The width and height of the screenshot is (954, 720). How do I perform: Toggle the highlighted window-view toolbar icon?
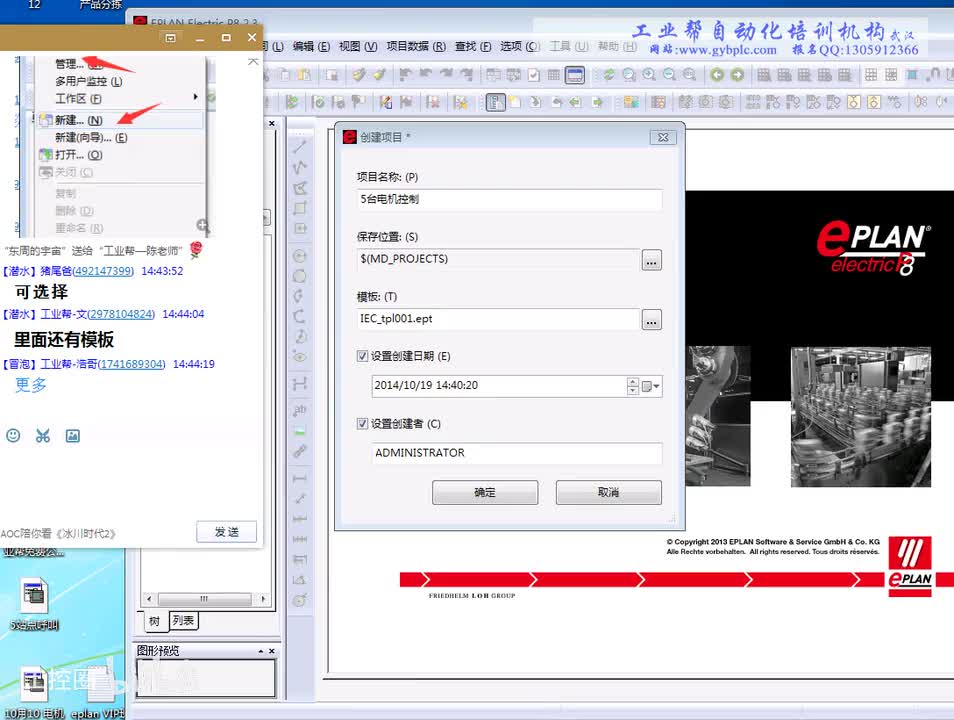pos(575,75)
